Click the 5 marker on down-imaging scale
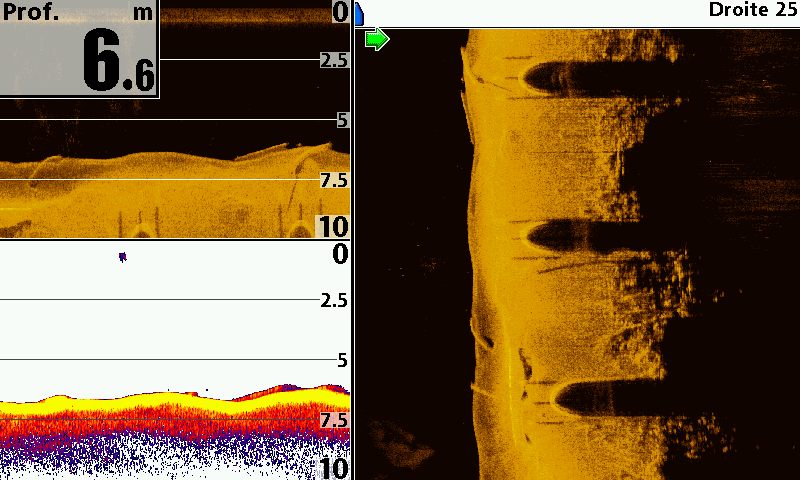This screenshot has height=480, width=800. [342, 120]
